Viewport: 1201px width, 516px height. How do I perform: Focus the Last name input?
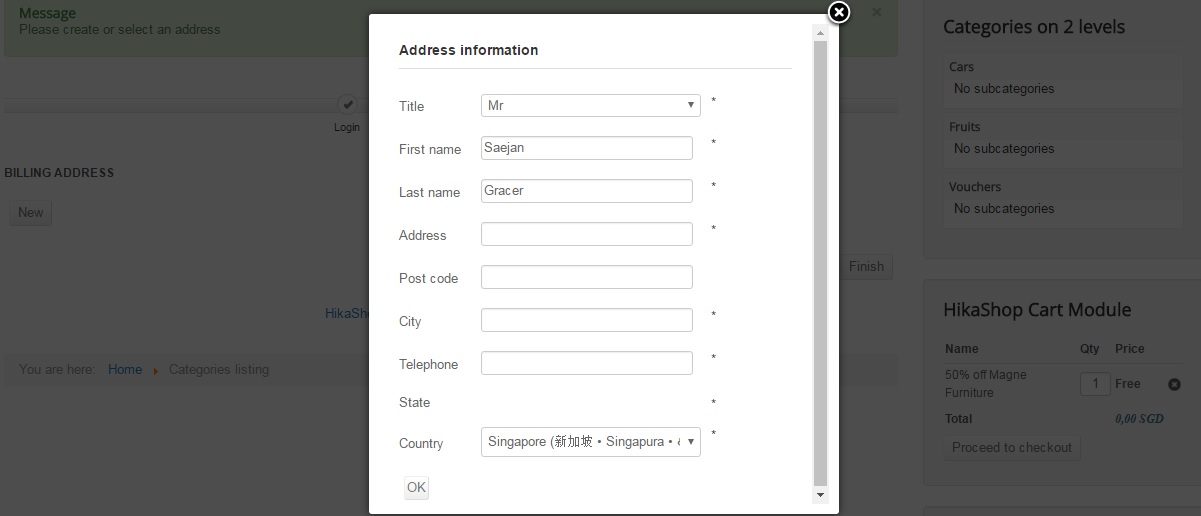pyautogui.click(x=586, y=191)
